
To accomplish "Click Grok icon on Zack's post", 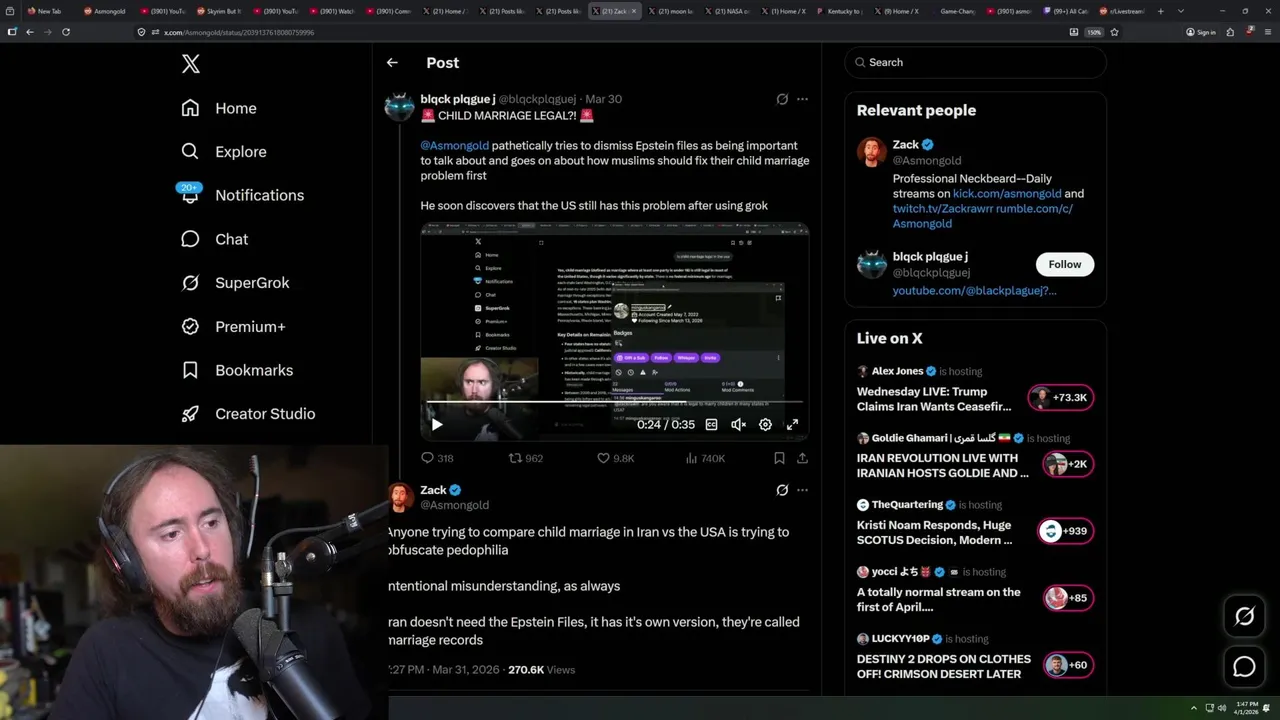I will click(782, 490).
